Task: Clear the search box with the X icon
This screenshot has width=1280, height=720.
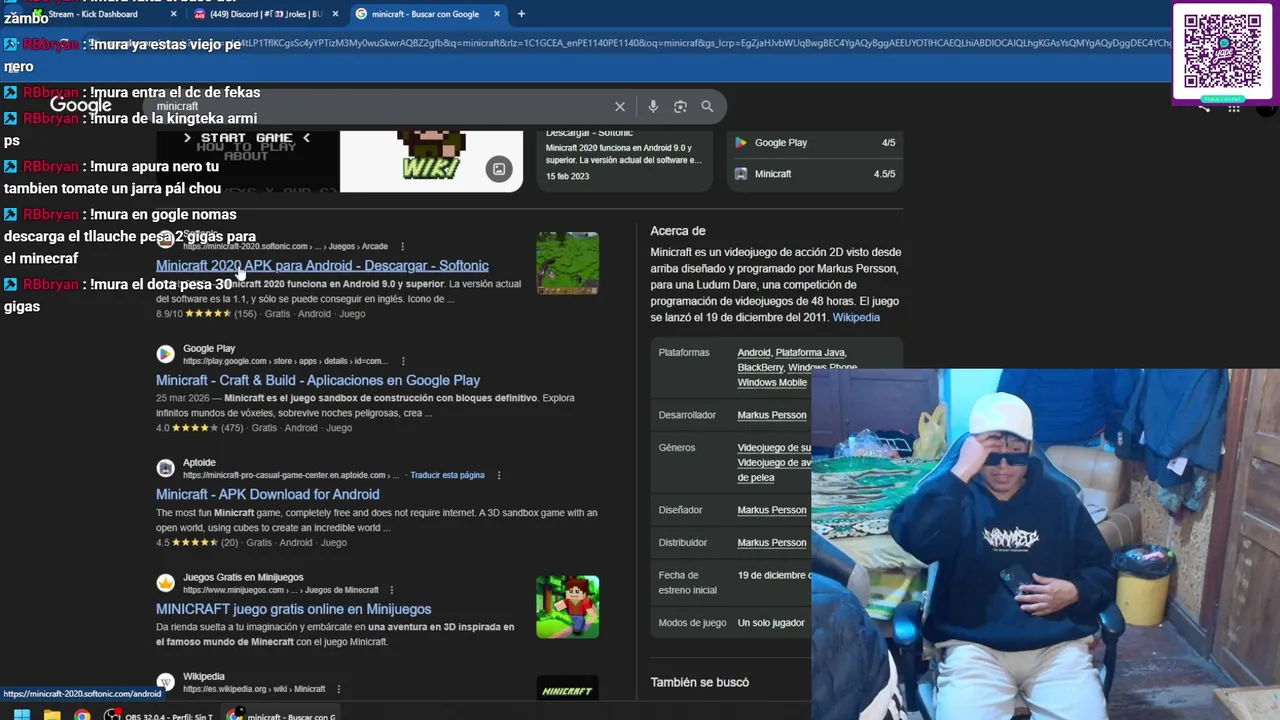Action: [x=620, y=107]
